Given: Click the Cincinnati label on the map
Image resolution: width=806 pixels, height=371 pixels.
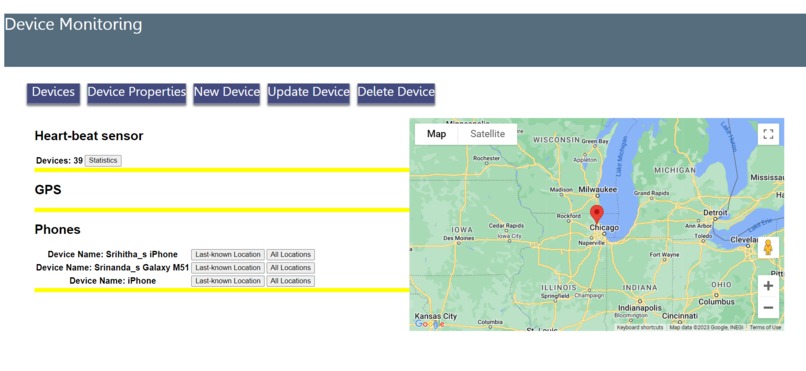Looking at the screenshot, I should 680,315.
